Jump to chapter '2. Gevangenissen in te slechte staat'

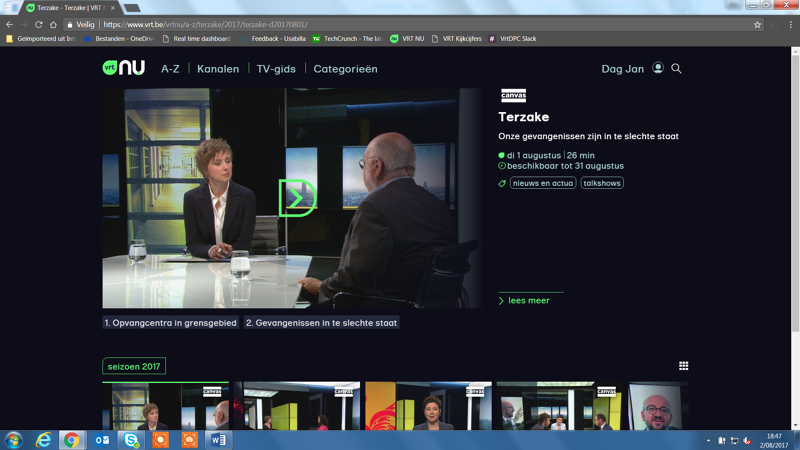pyautogui.click(x=322, y=323)
